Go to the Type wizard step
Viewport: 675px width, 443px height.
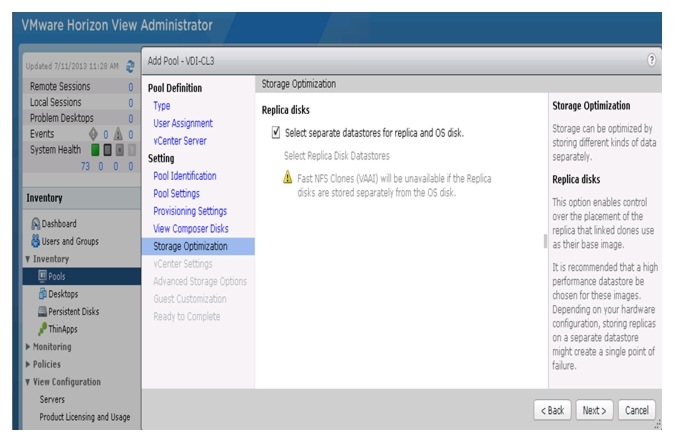pos(161,105)
